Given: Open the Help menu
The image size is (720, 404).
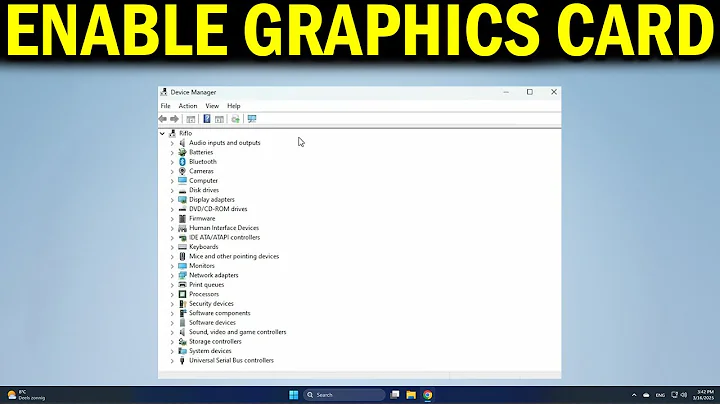Looking at the screenshot, I should pyautogui.click(x=234, y=106).
